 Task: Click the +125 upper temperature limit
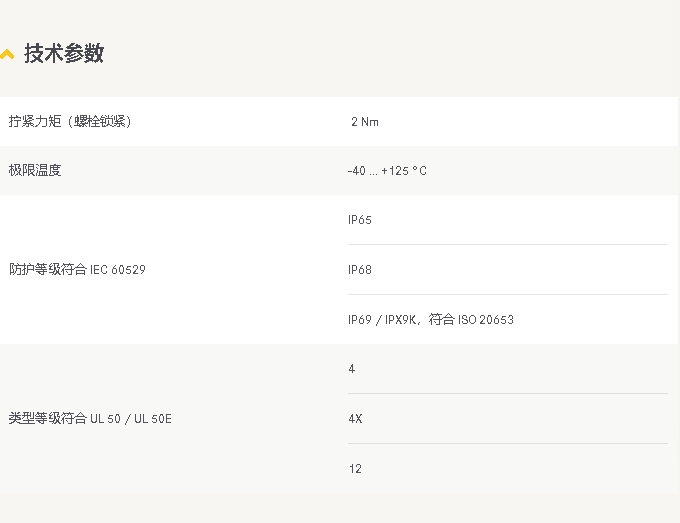pyautogui.click(x=395, y=171)
